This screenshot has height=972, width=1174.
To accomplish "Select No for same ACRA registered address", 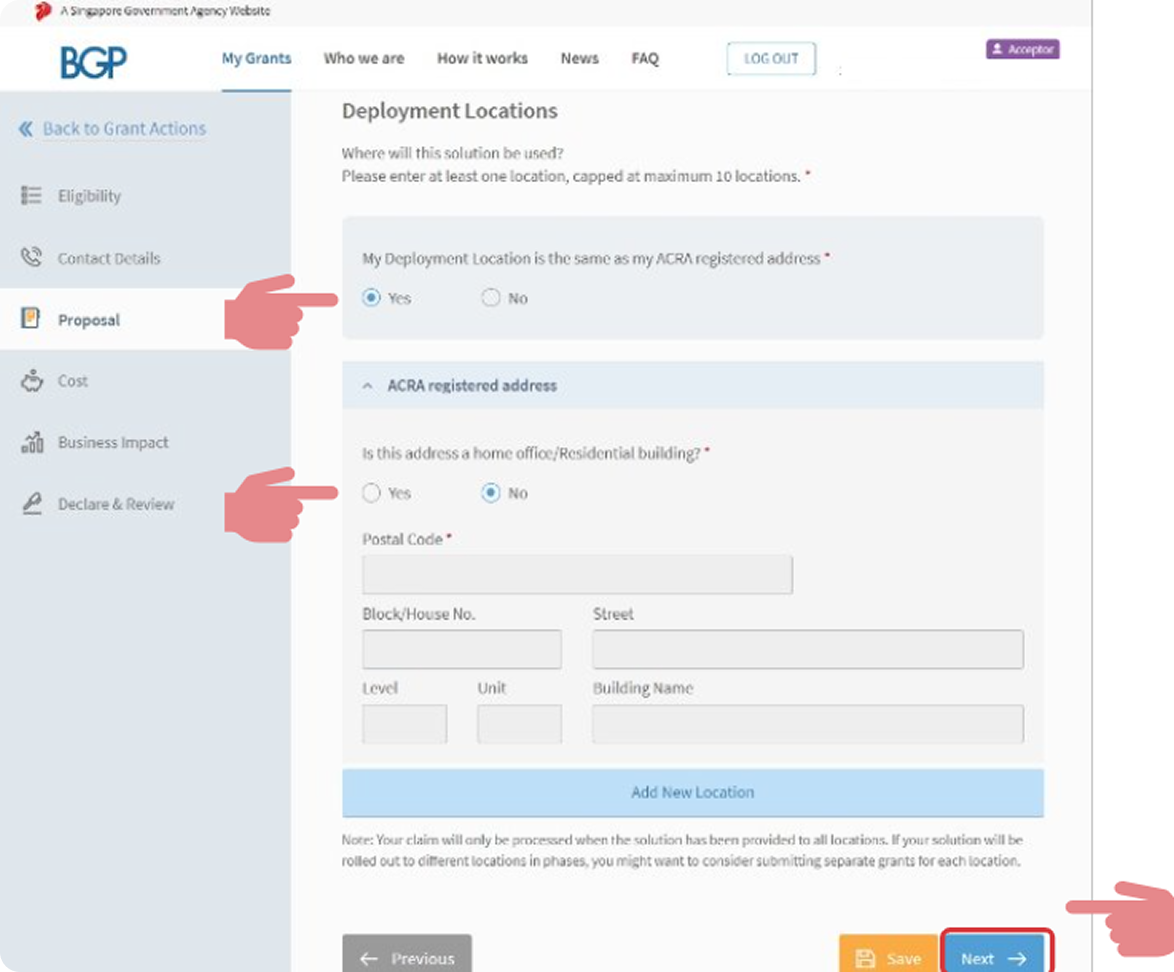I will pos(491,298).
